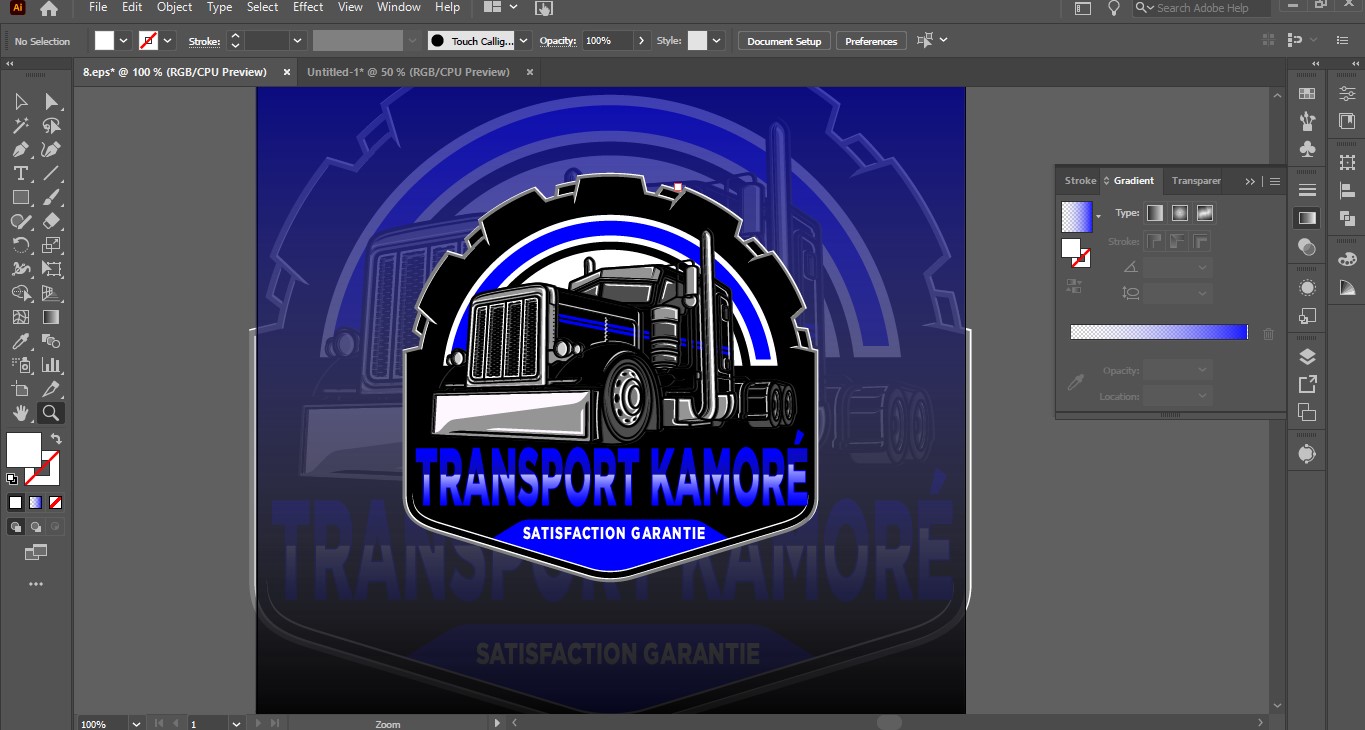Activate the Line Segment tool
This screenshot has height=730, width=1365.
51,174
